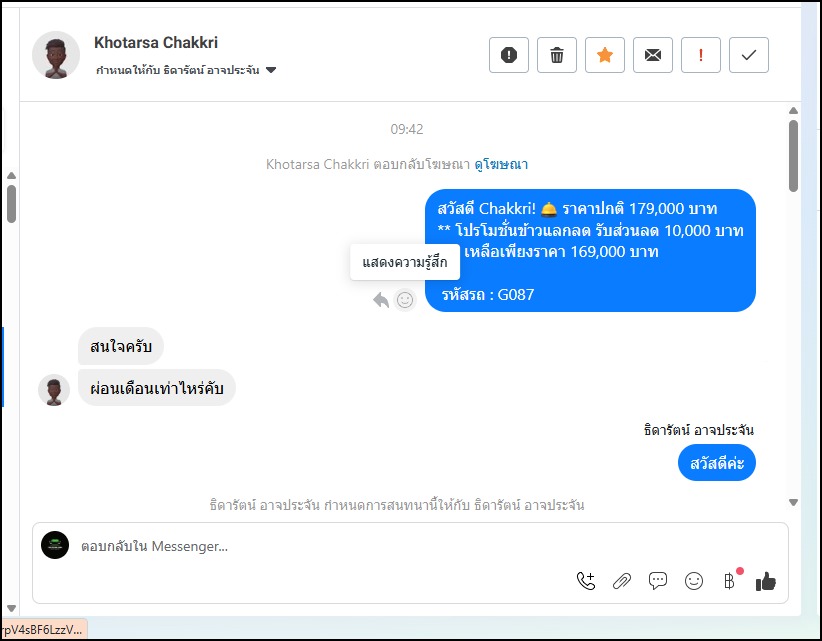
Task: Attach a file with the paperclip icon
Action: point(622,581)
